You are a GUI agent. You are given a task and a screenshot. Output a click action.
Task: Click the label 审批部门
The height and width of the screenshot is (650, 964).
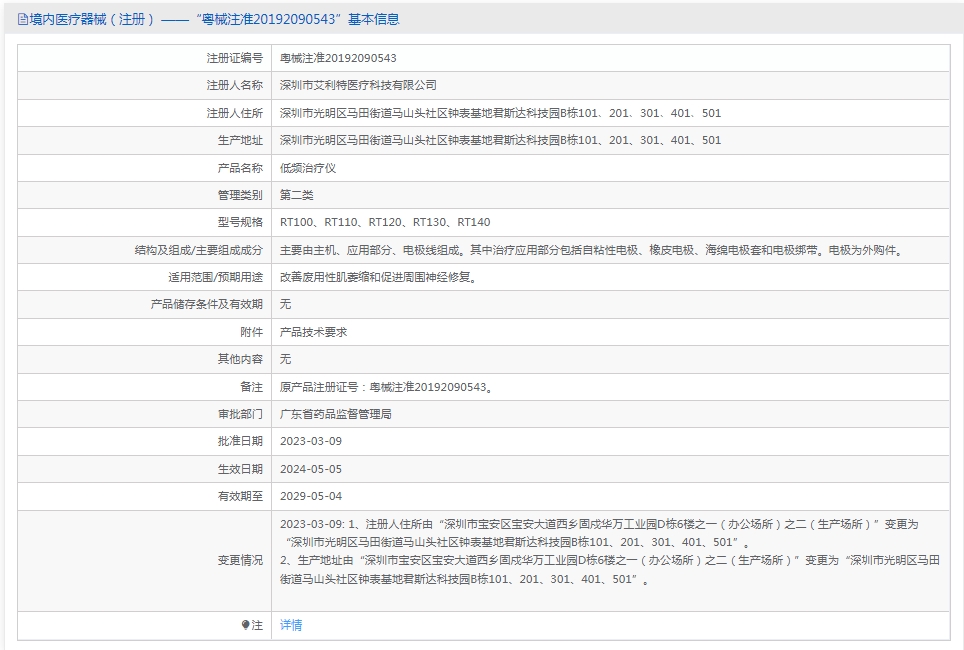[x=240, y=414]
